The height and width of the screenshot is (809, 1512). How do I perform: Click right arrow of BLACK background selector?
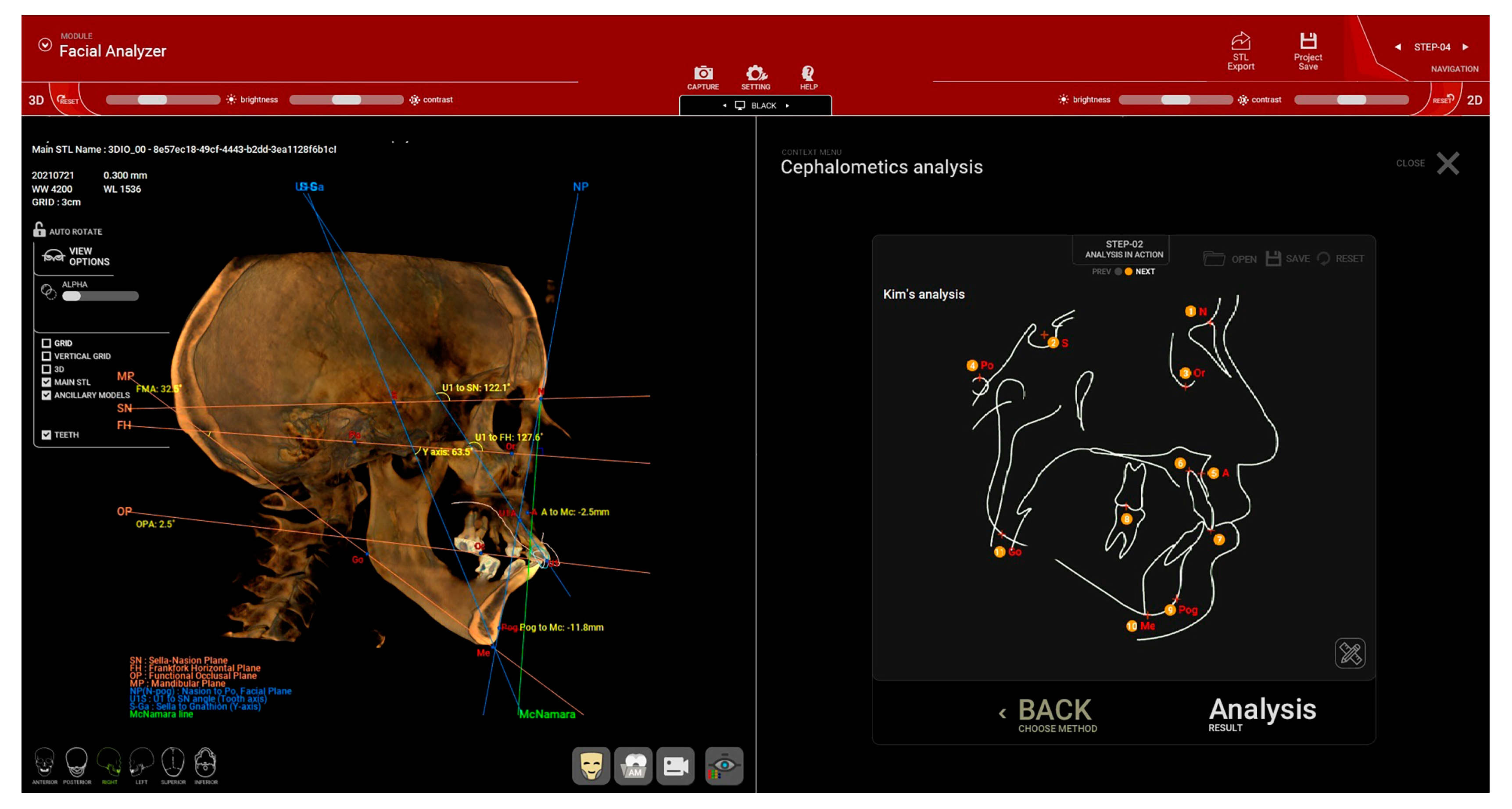[788, 106]
